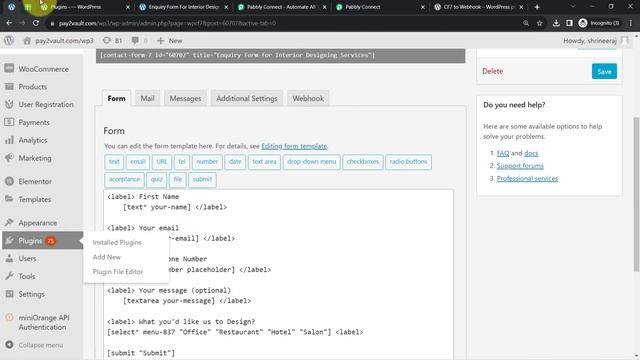Insert a radio buttons tag
Image resolution: width=640 pixels, height=360 pixels.
[x=408, y=162]
